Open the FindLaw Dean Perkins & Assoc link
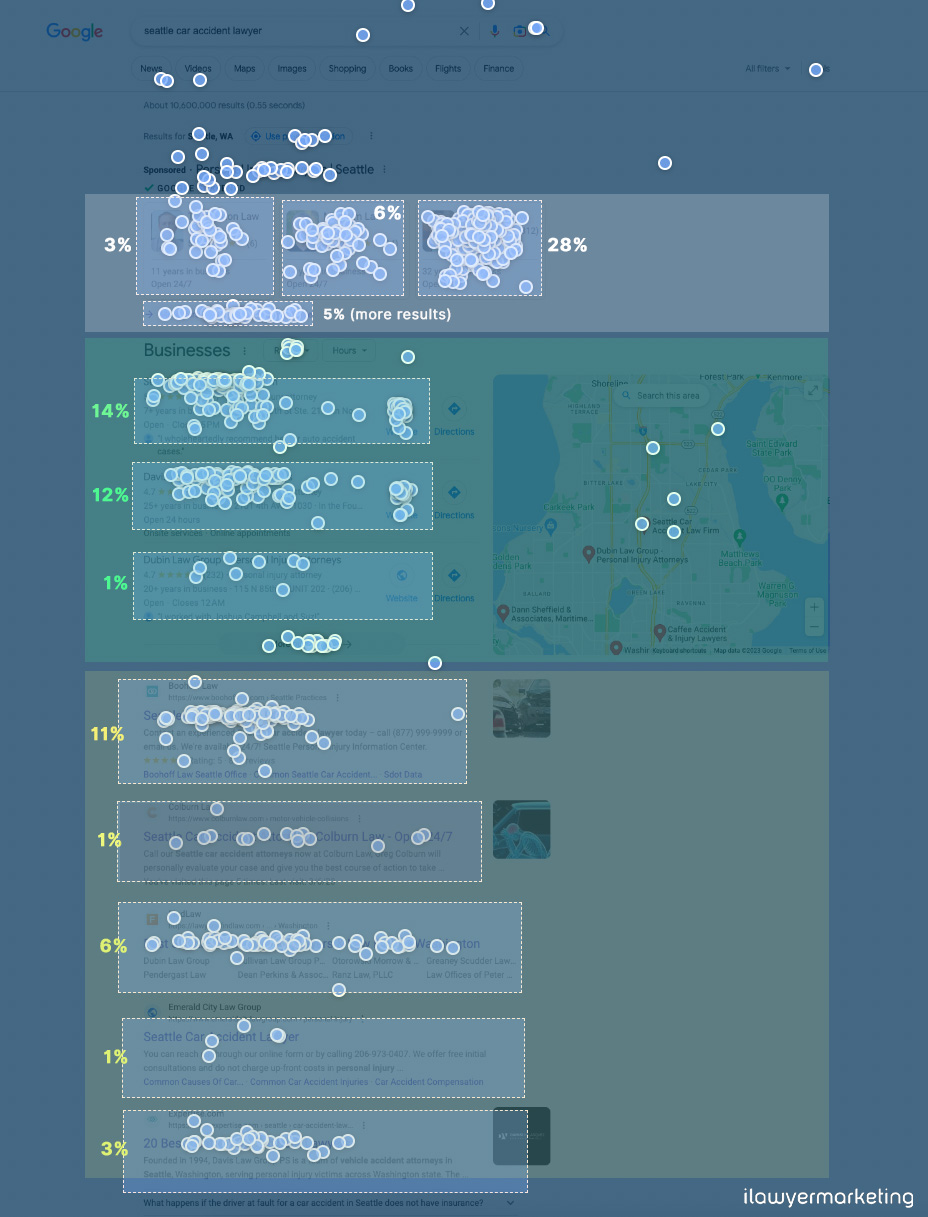 click(x=283, y=974)
